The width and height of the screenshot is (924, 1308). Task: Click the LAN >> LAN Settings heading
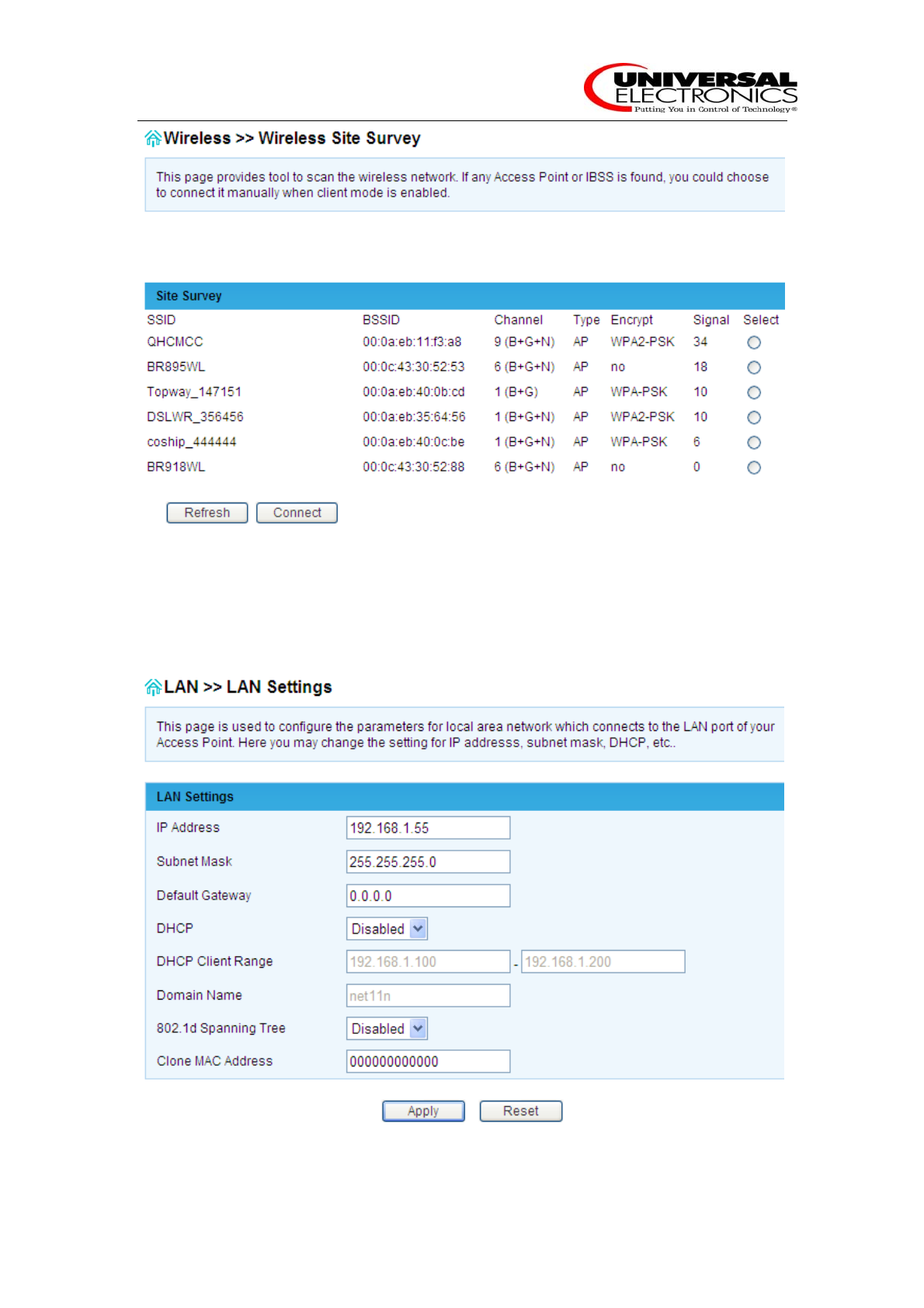[248, 687]
